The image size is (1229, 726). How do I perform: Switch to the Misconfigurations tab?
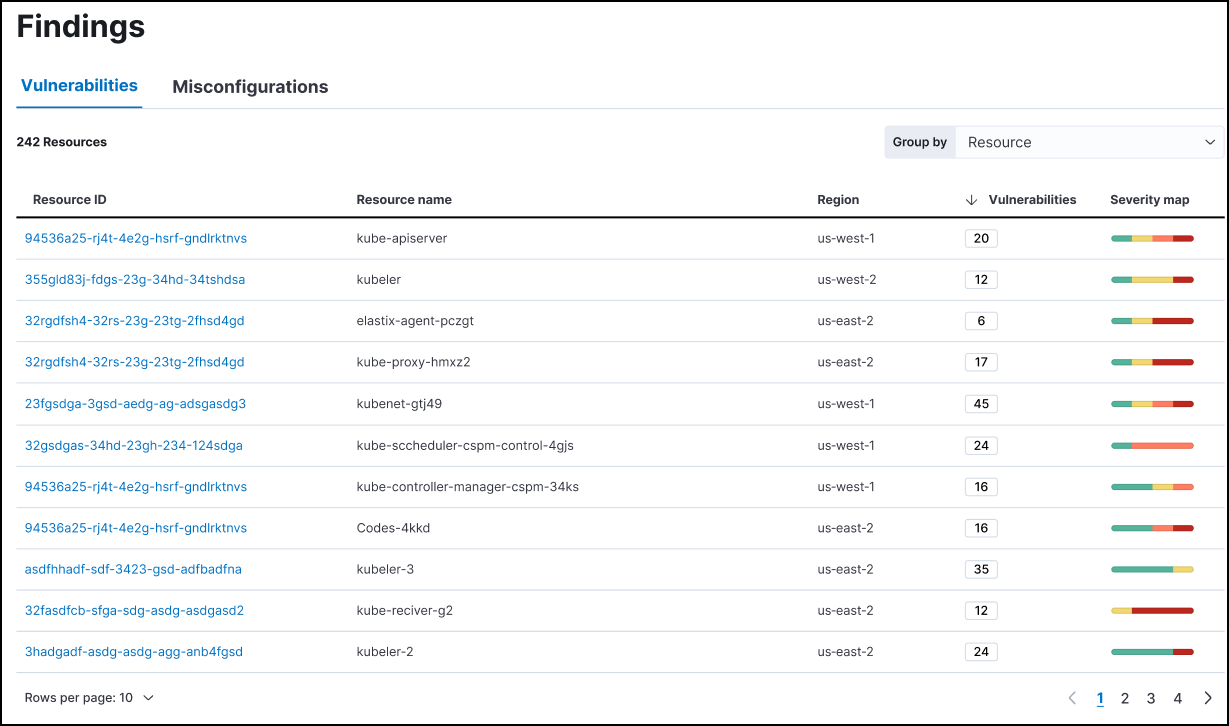coord(250,87)
